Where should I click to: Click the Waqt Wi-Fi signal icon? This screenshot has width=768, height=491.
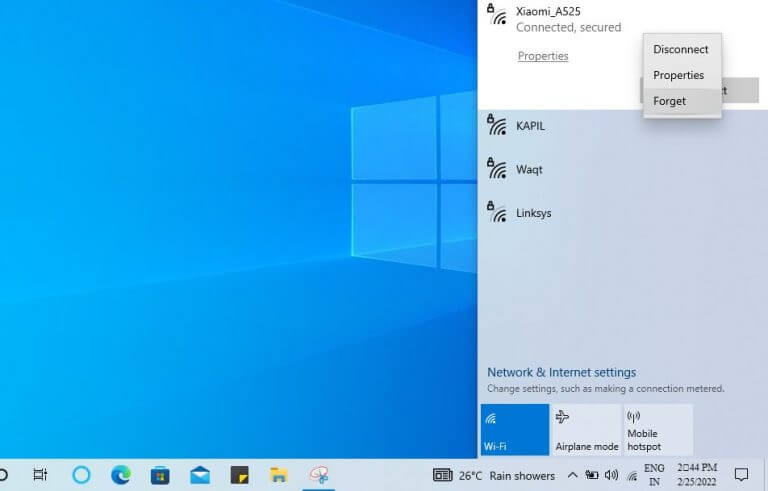(x=497, y=168)
